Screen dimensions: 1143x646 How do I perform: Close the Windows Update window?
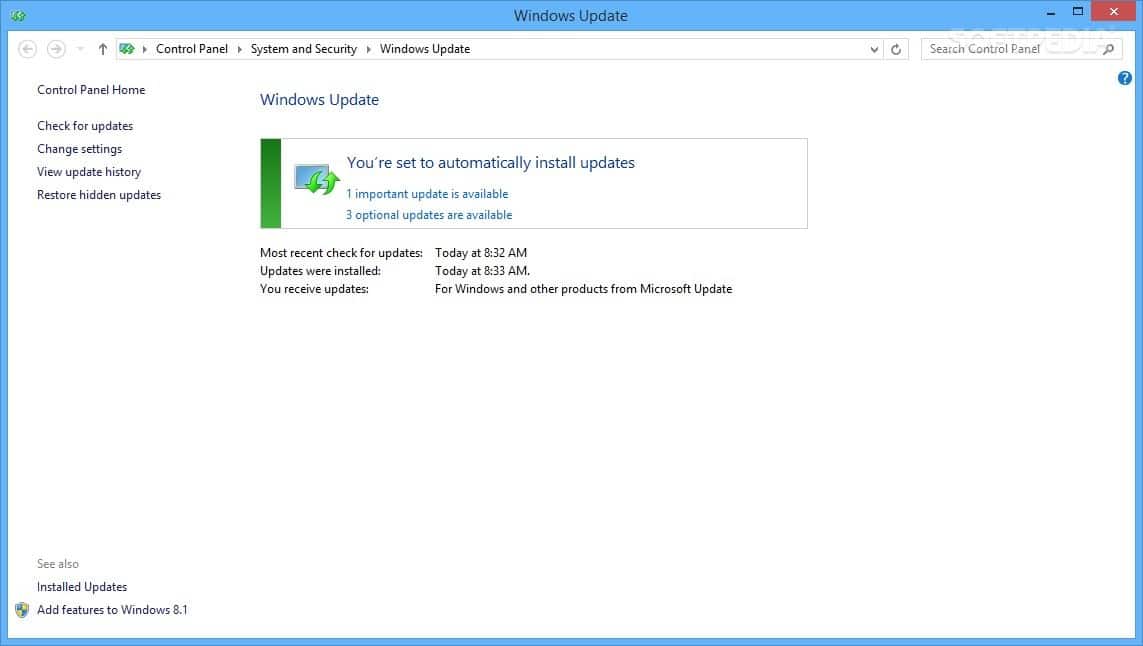[x=1113, y=12]
